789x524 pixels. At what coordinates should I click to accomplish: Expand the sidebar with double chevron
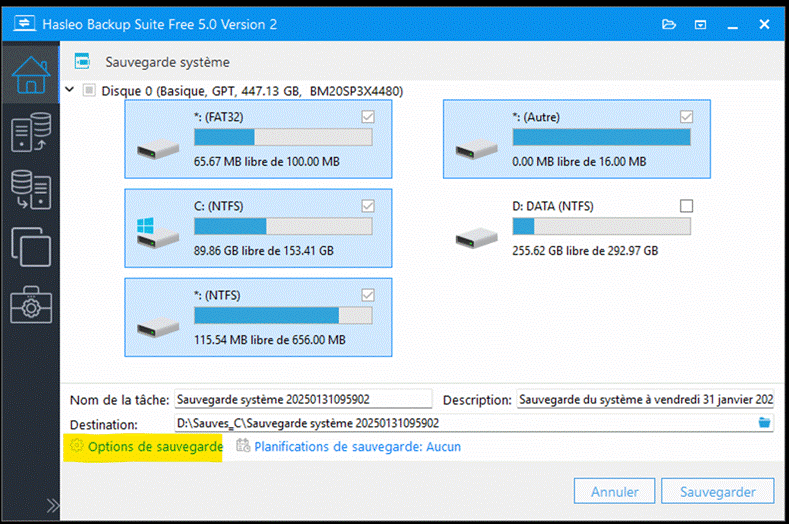click(x=52, y=505)
